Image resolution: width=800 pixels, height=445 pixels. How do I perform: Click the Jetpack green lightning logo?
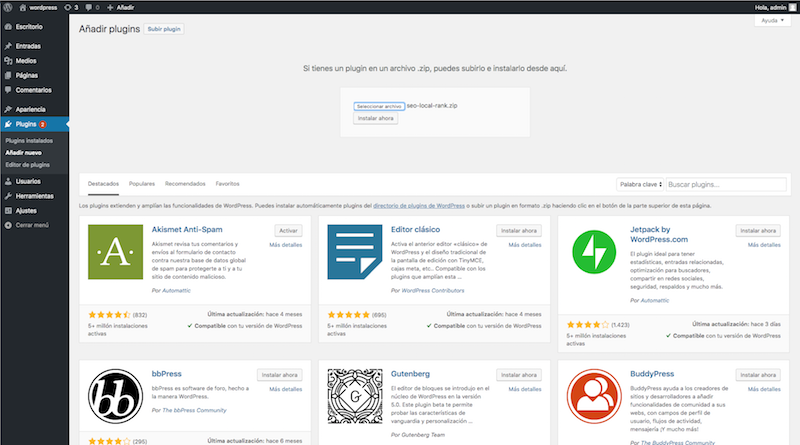tap(594, 252)
